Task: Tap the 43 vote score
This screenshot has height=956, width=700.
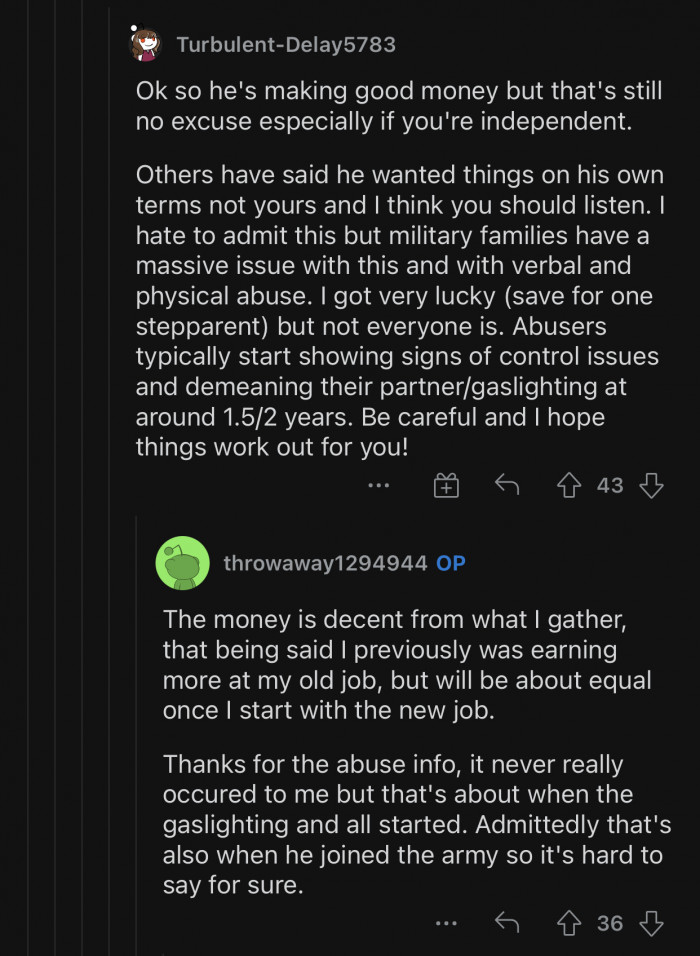Action: (x=610, y=486)
